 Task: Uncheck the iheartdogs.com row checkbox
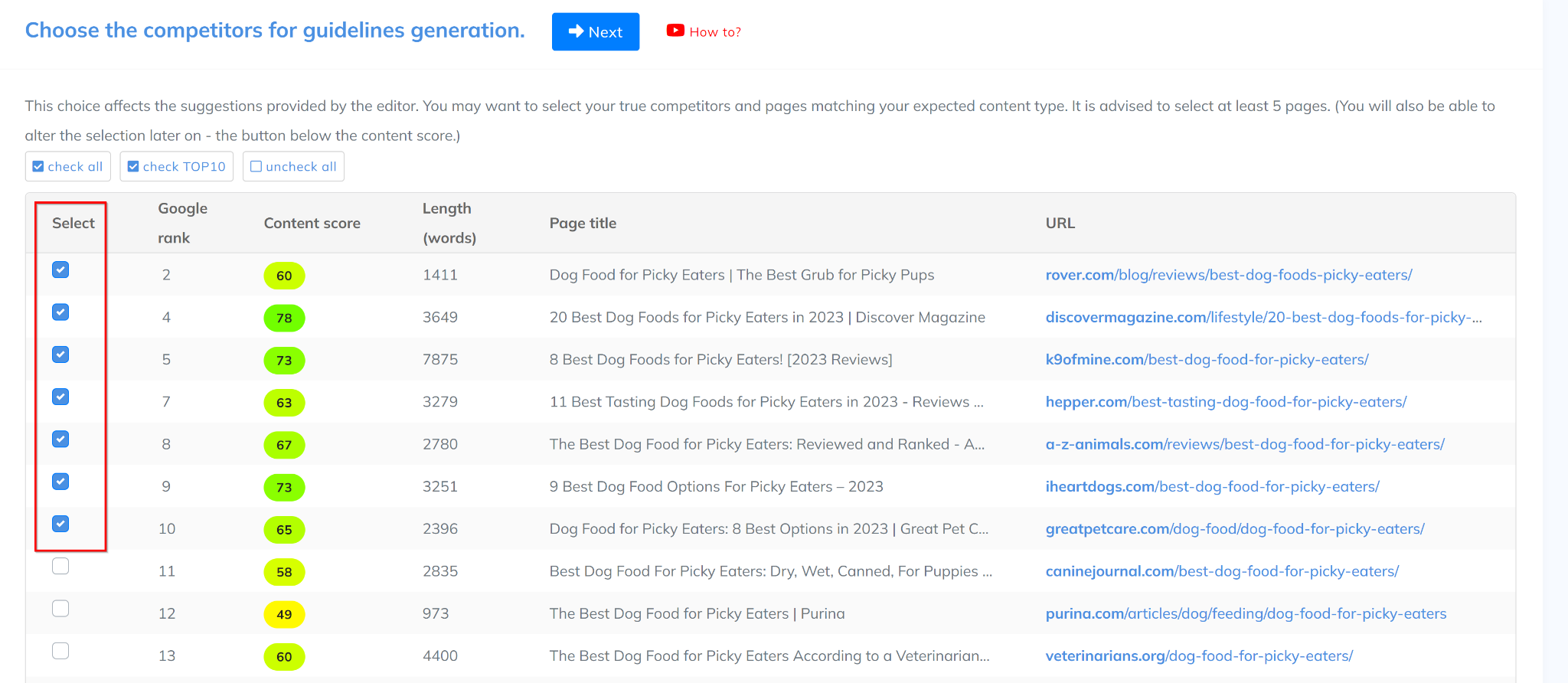click(x=60, y=482)
